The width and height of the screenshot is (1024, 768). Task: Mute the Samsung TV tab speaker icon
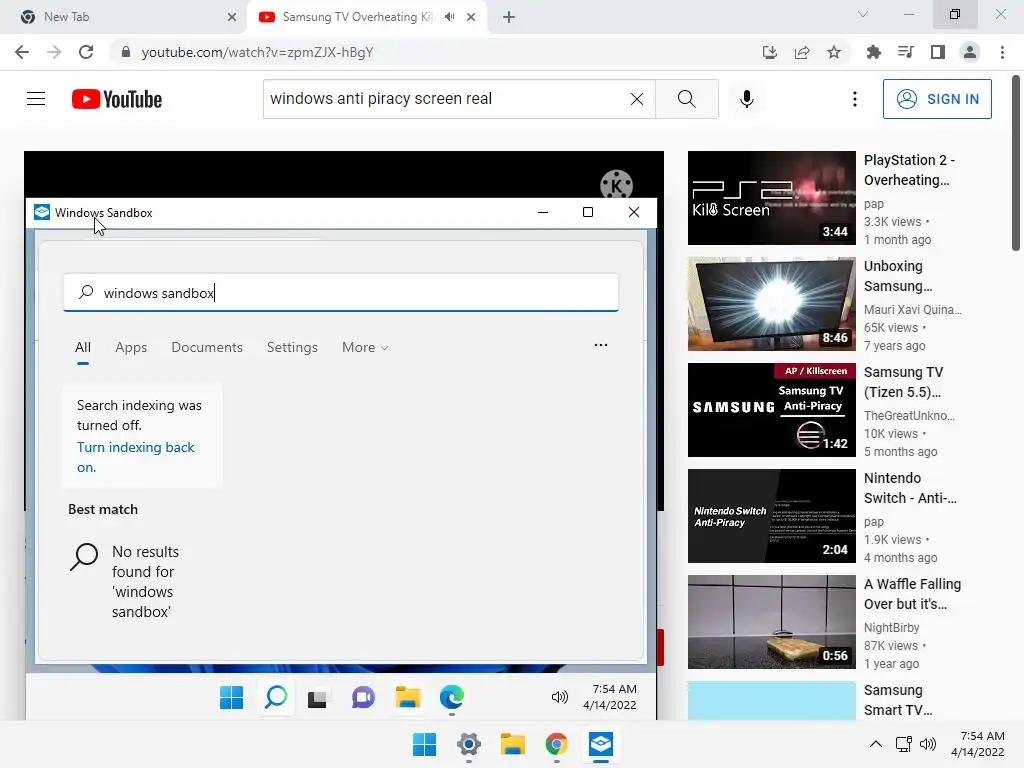(449, 17)
